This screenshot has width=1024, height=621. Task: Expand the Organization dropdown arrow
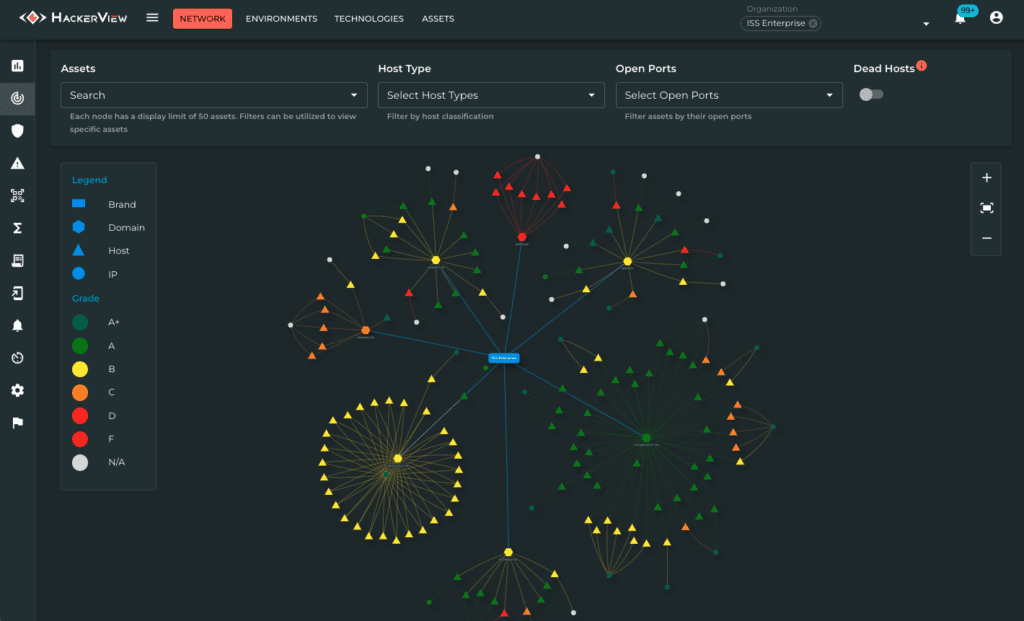tap(925, 24)
